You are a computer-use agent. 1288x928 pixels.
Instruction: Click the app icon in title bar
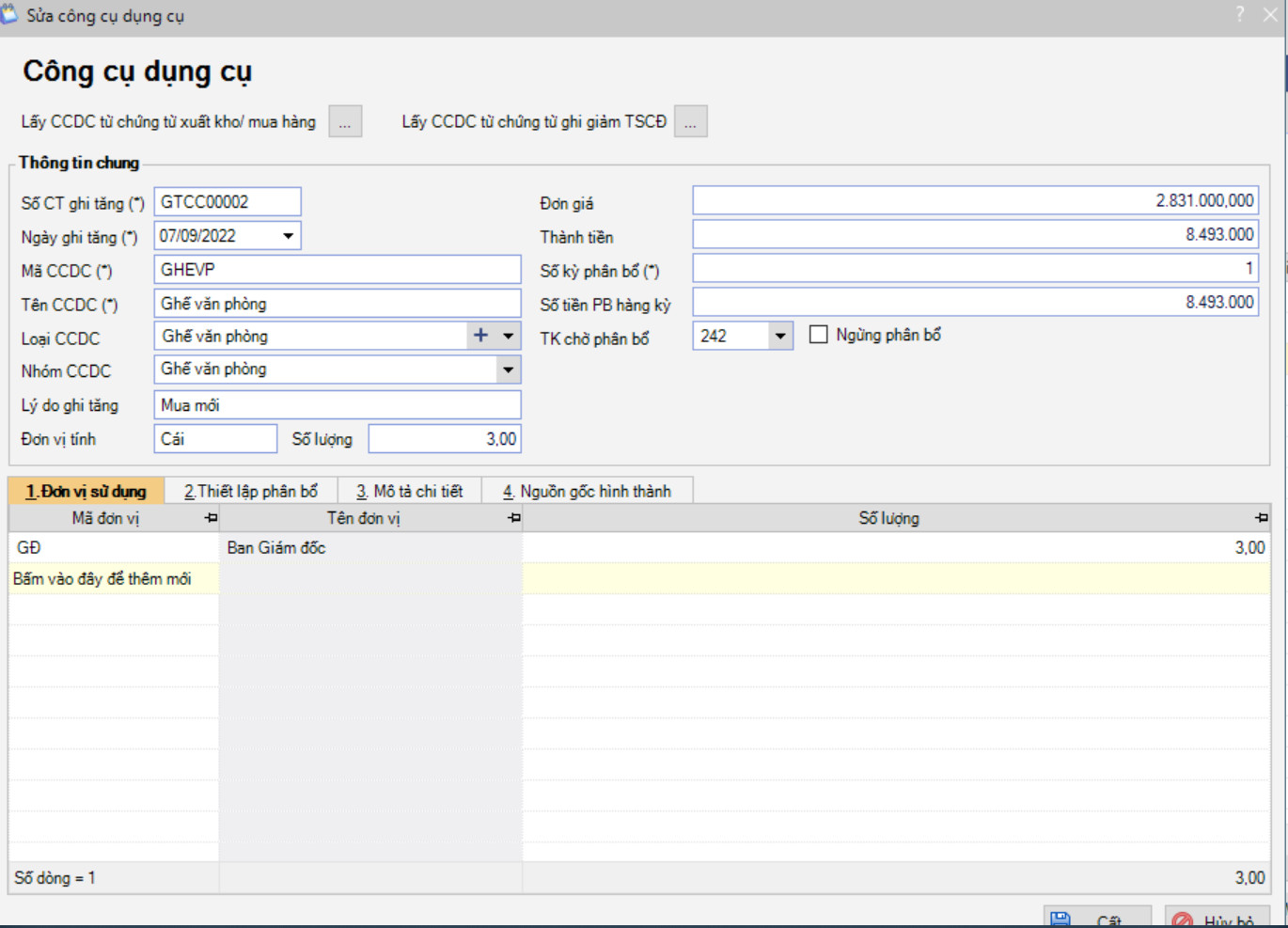pyautogui.click(x=9, y=14)
